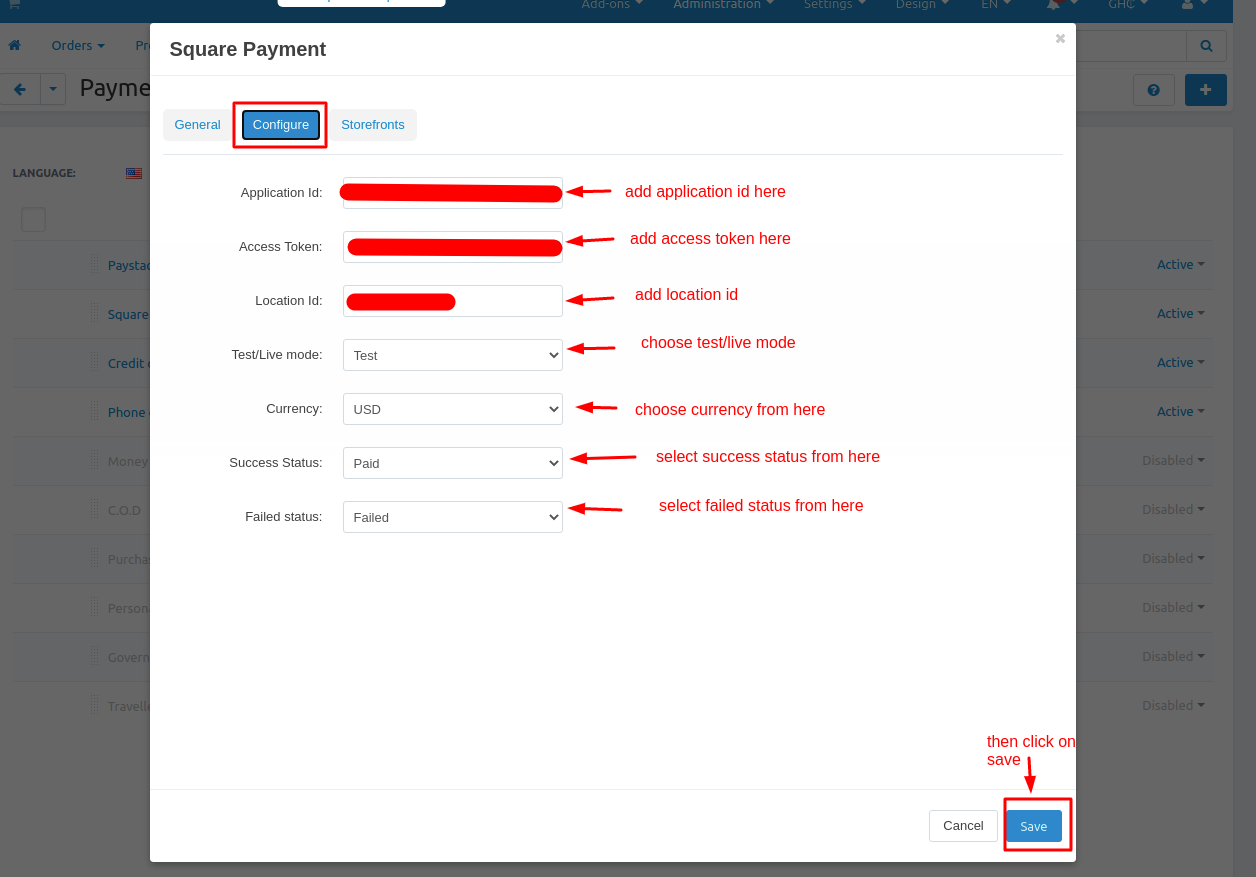The image size is (1256, 877).
Task: Click the search magnifier icon
Action: click(1206, 45)
